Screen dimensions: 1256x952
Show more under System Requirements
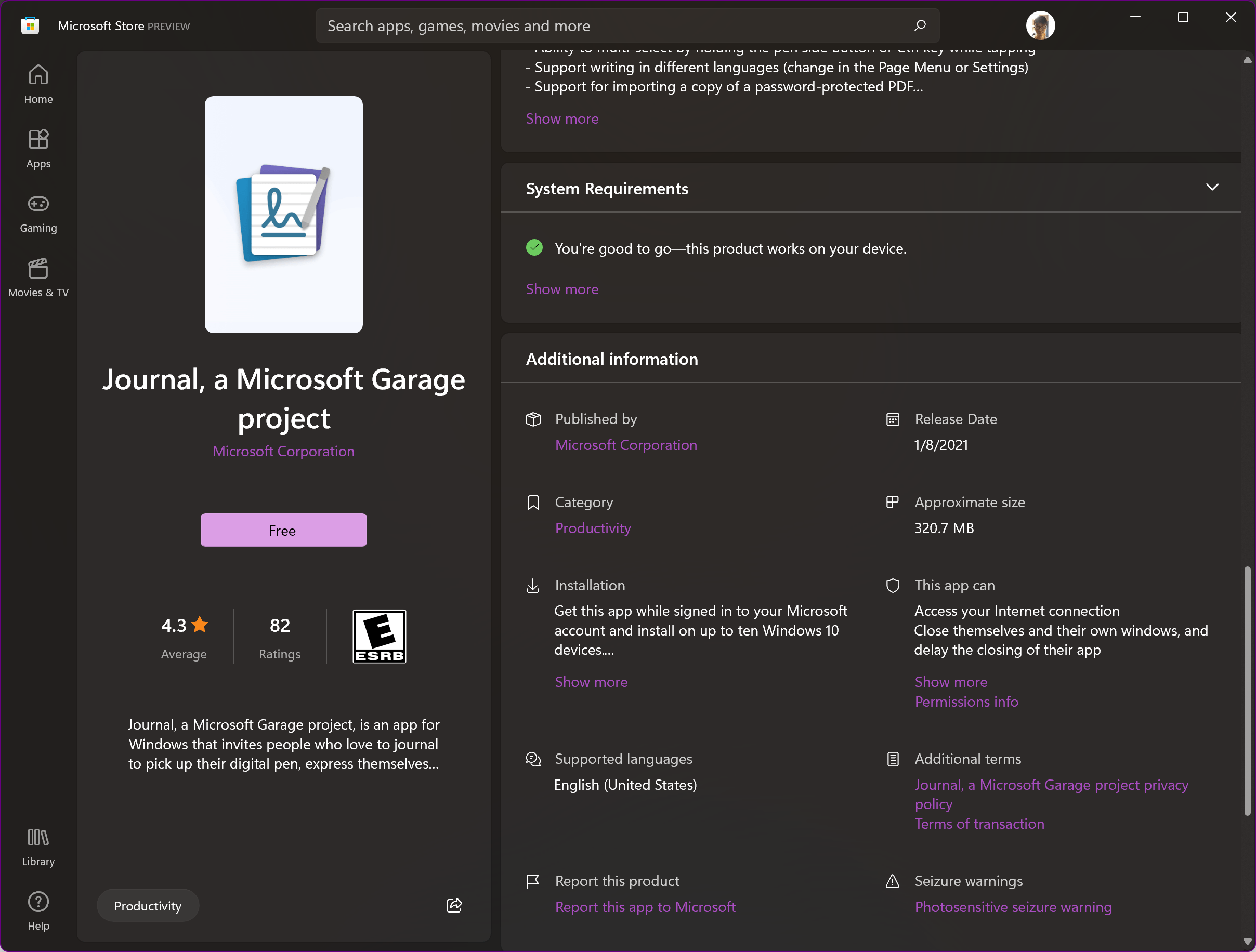coord(561,289)
